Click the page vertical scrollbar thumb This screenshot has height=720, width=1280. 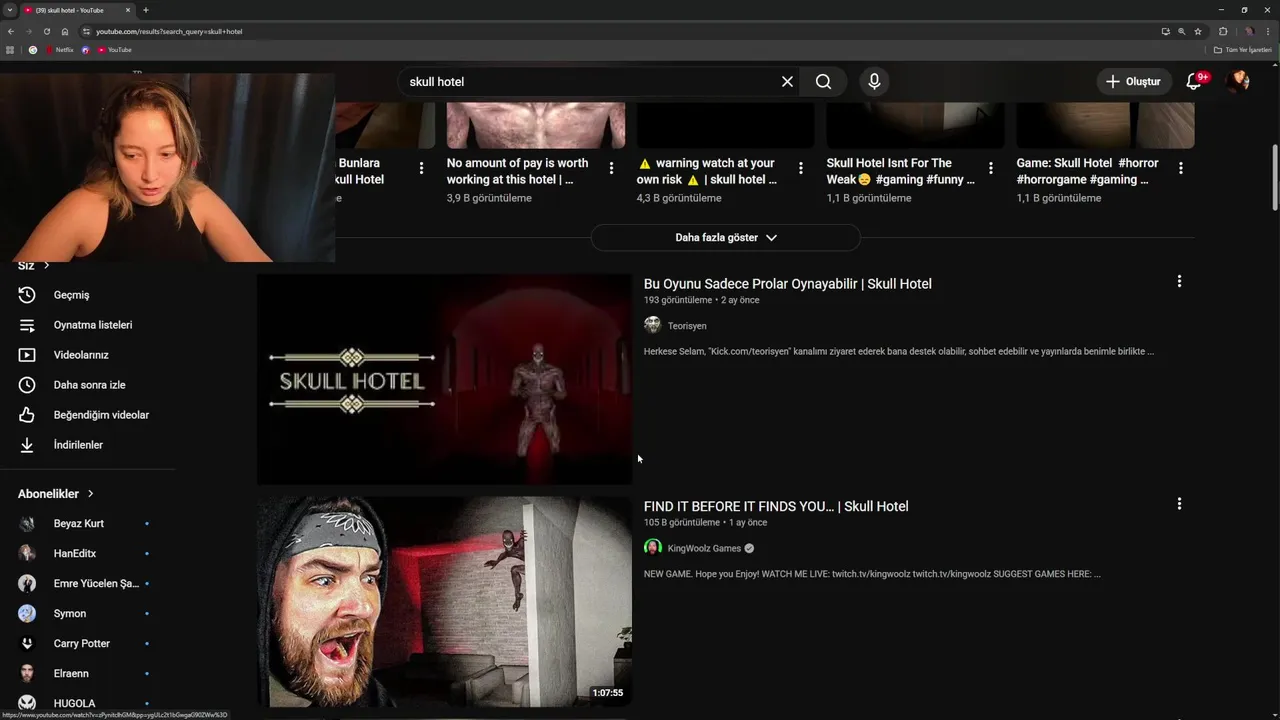(x=1274, y=177)
